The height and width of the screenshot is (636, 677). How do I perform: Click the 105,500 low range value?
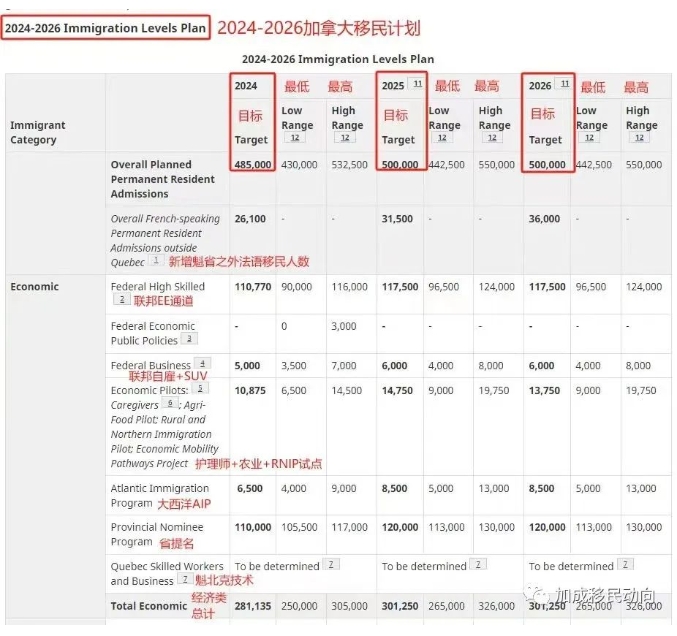click(x=299, y=528)
